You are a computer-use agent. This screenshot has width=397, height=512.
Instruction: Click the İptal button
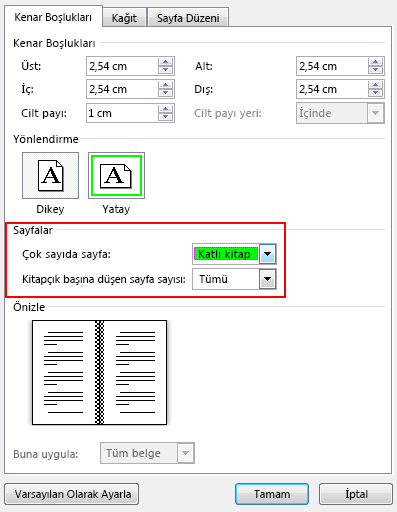[356, 494]
